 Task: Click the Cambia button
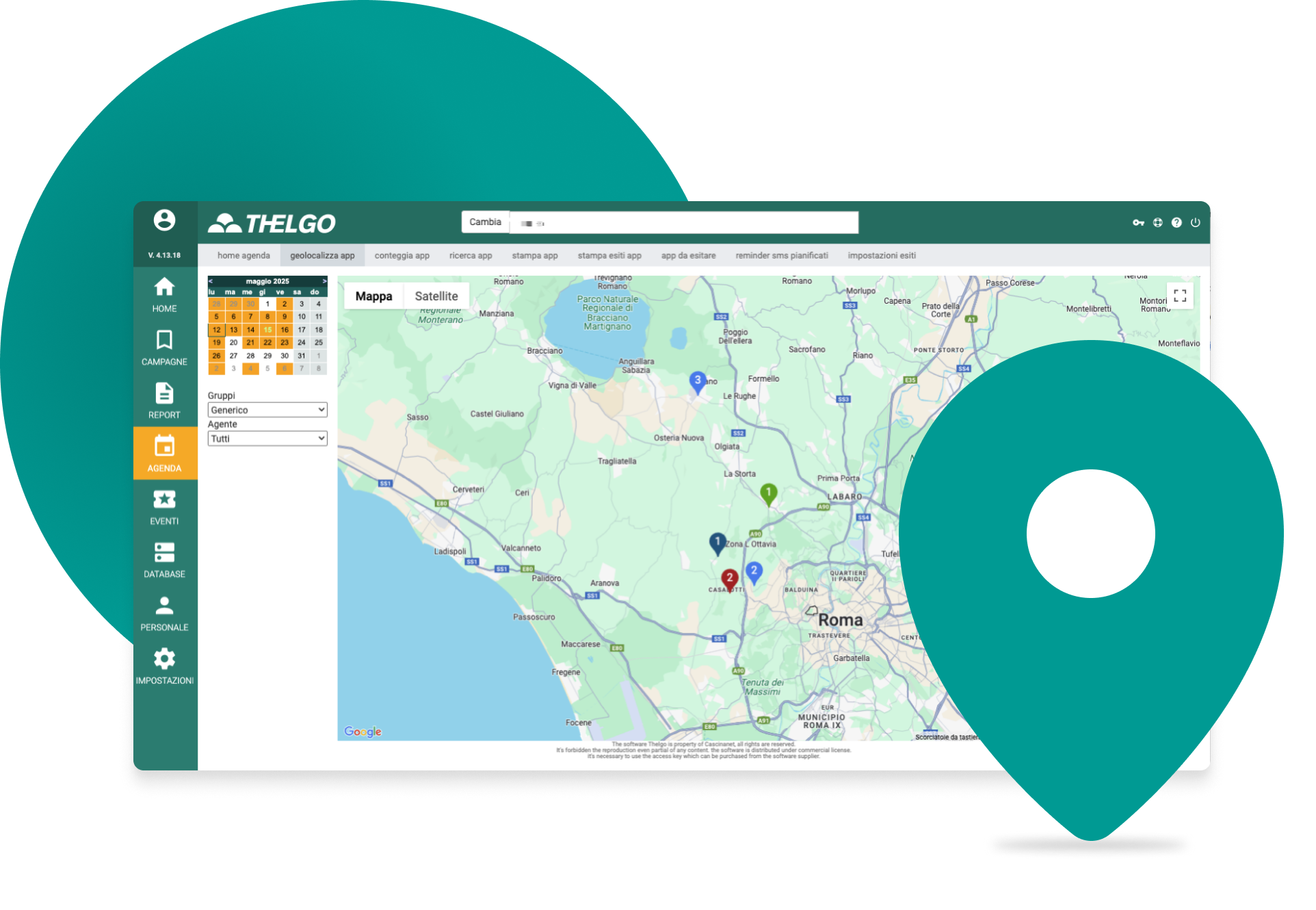[486, 222]
